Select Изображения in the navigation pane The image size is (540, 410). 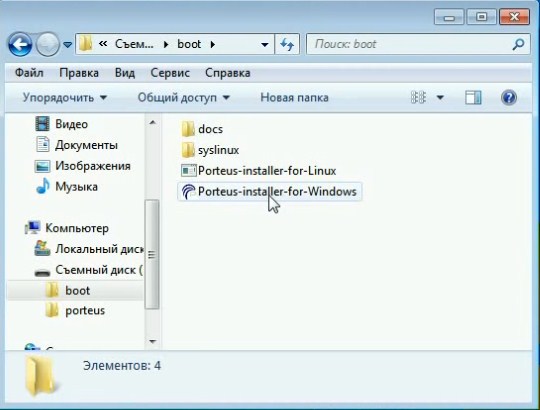click(x=93, y=166)
